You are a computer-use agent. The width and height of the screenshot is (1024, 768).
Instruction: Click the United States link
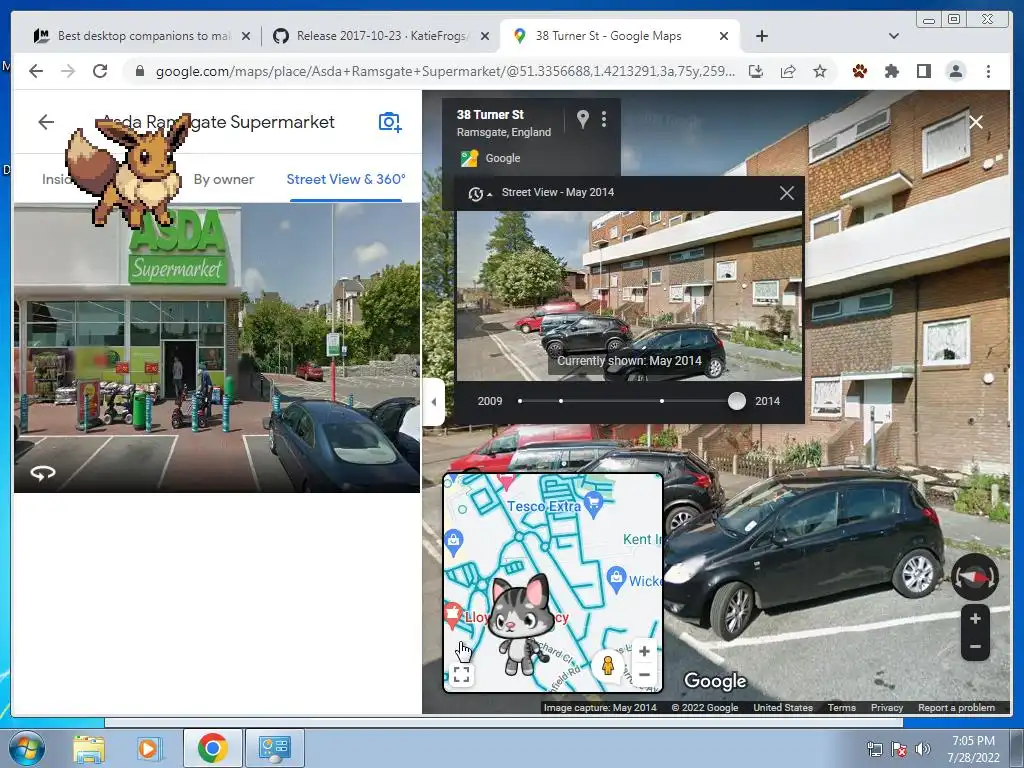(783, 707)
